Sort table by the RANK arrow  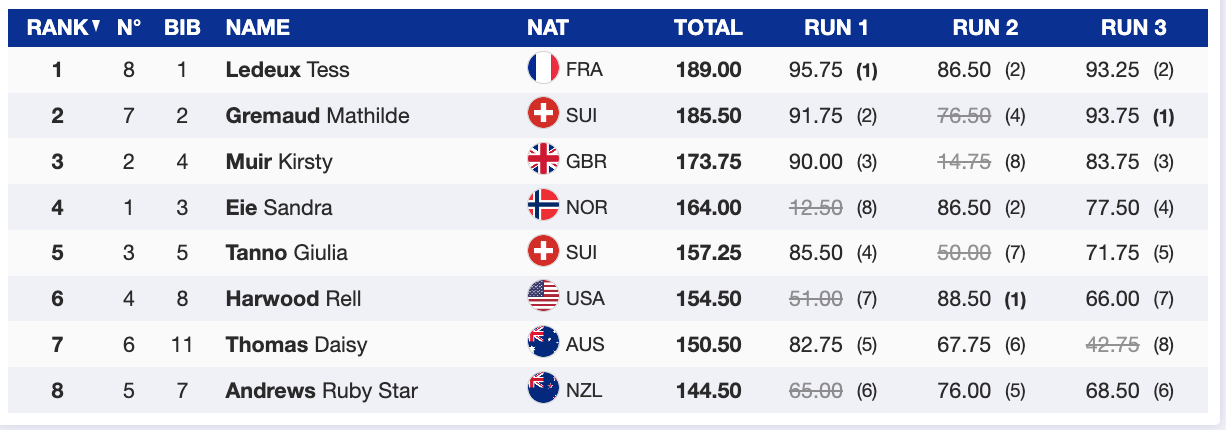[x=96, y=27]
